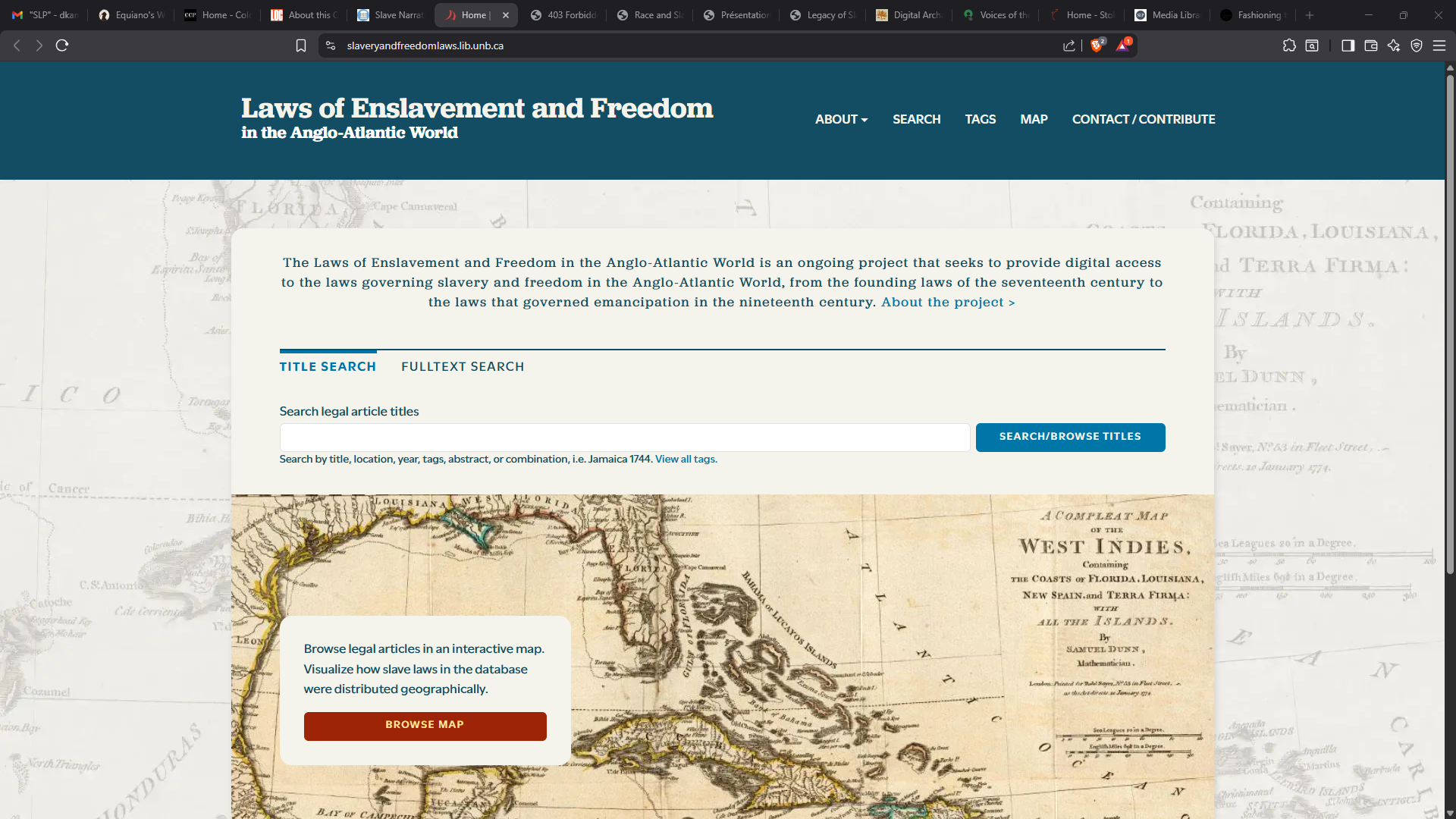The width and height of the screenshot is (1456, 819).
Task: Click the back navigation arrow
Action: click(16, 45)
